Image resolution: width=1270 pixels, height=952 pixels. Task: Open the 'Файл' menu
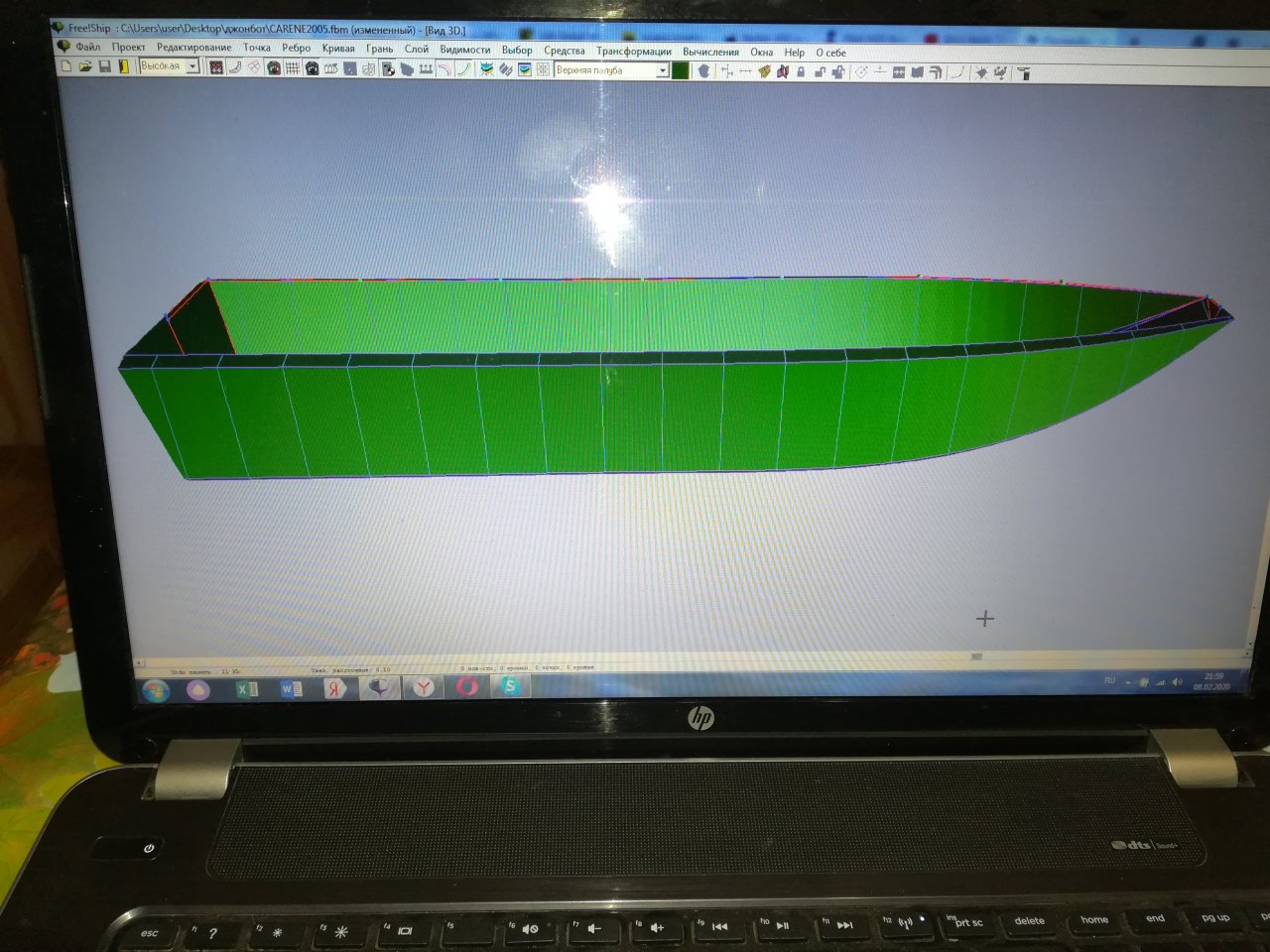tap(87, 47)
